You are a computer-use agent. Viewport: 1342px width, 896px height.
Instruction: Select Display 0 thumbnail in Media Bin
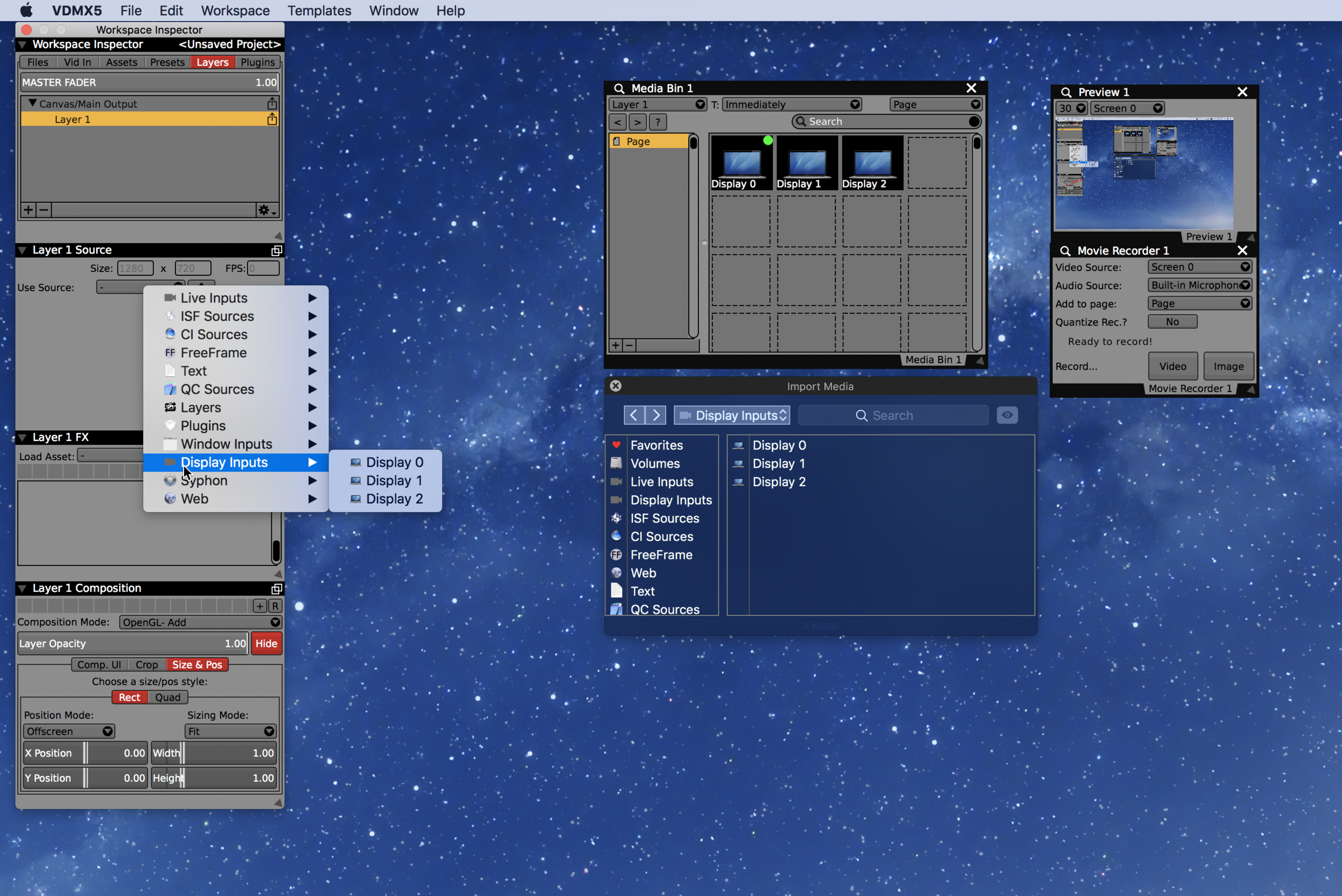[741, 163]
